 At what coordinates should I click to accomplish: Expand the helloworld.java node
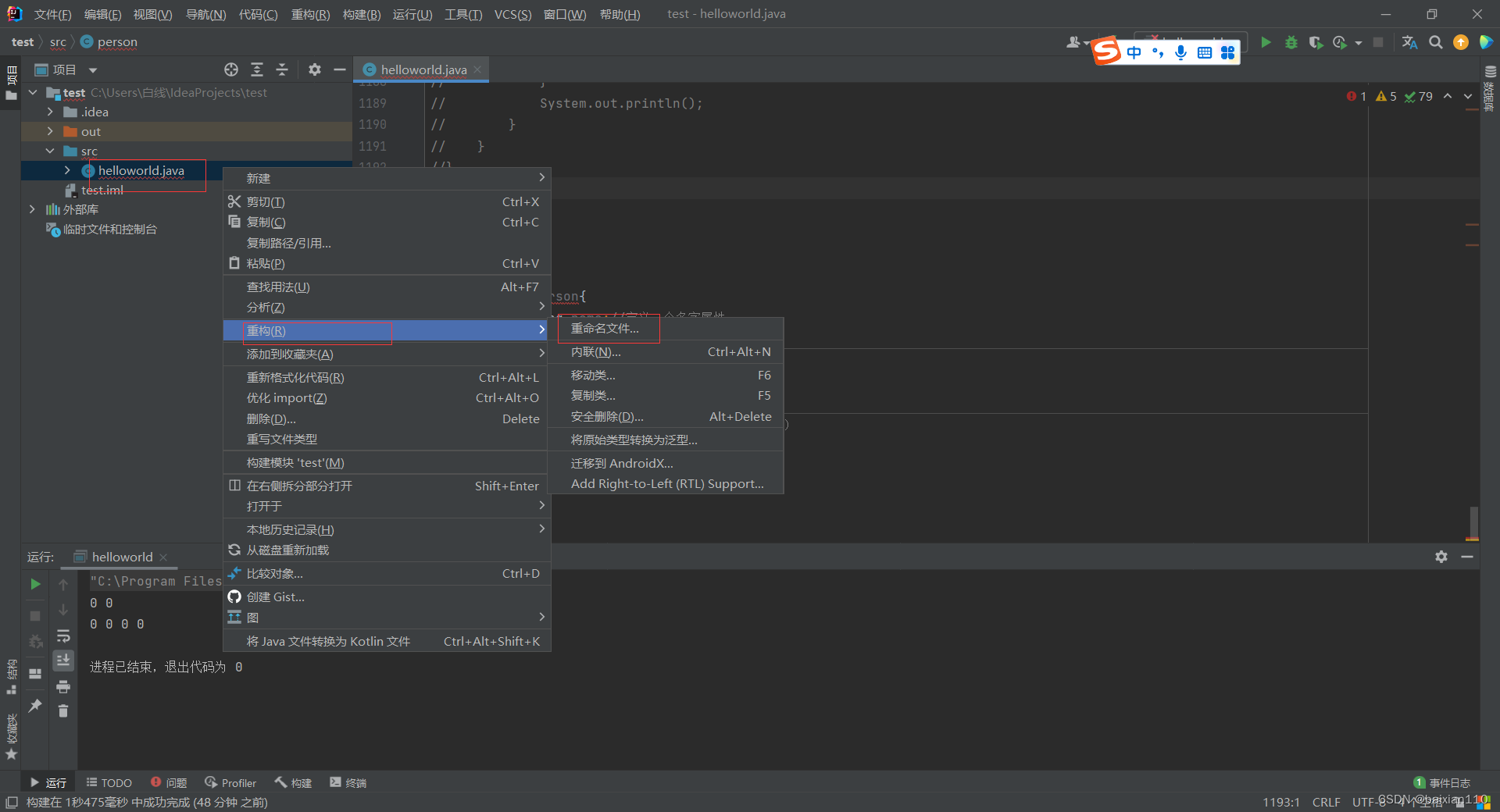point(67,170)
